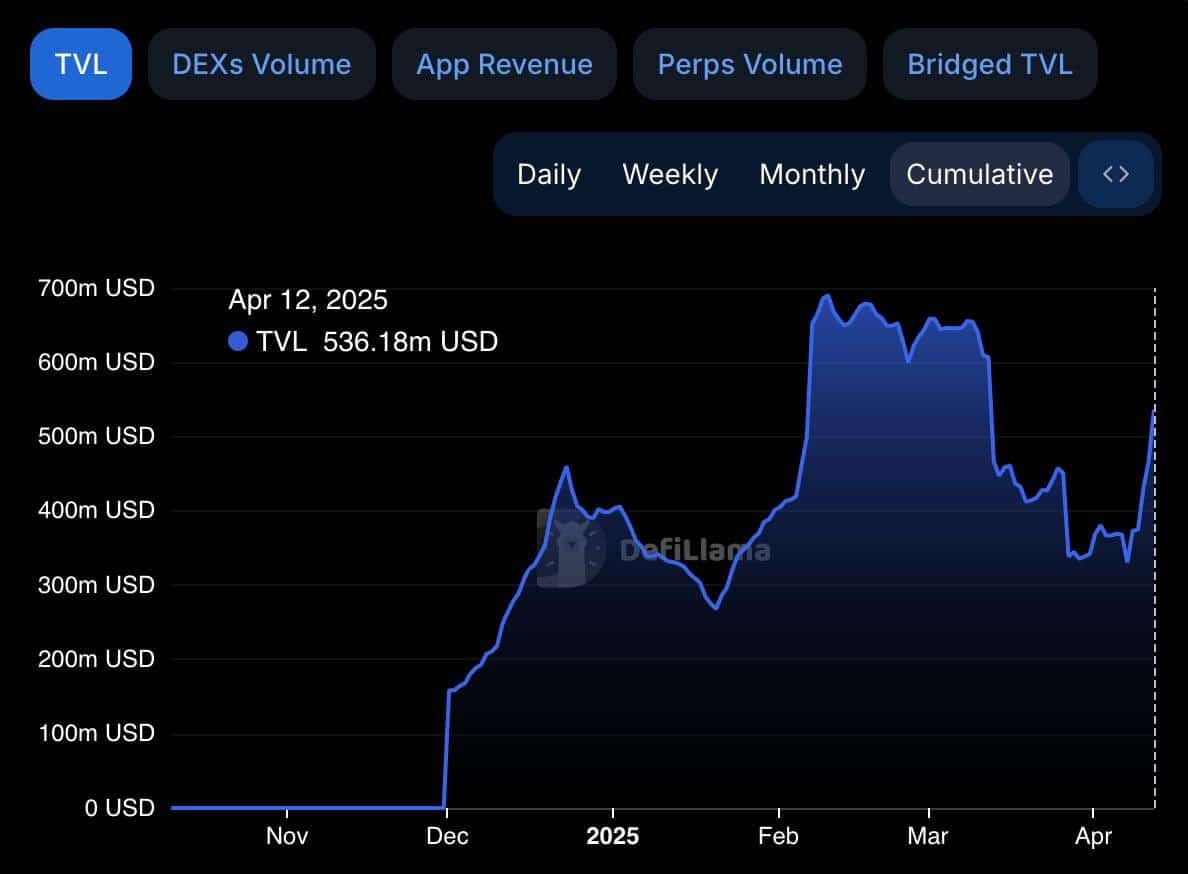Image resolution: width=1188 pixels, height=874 pixels.
Task: Choose the Monthly grouping option
Action: click(812, 174)
